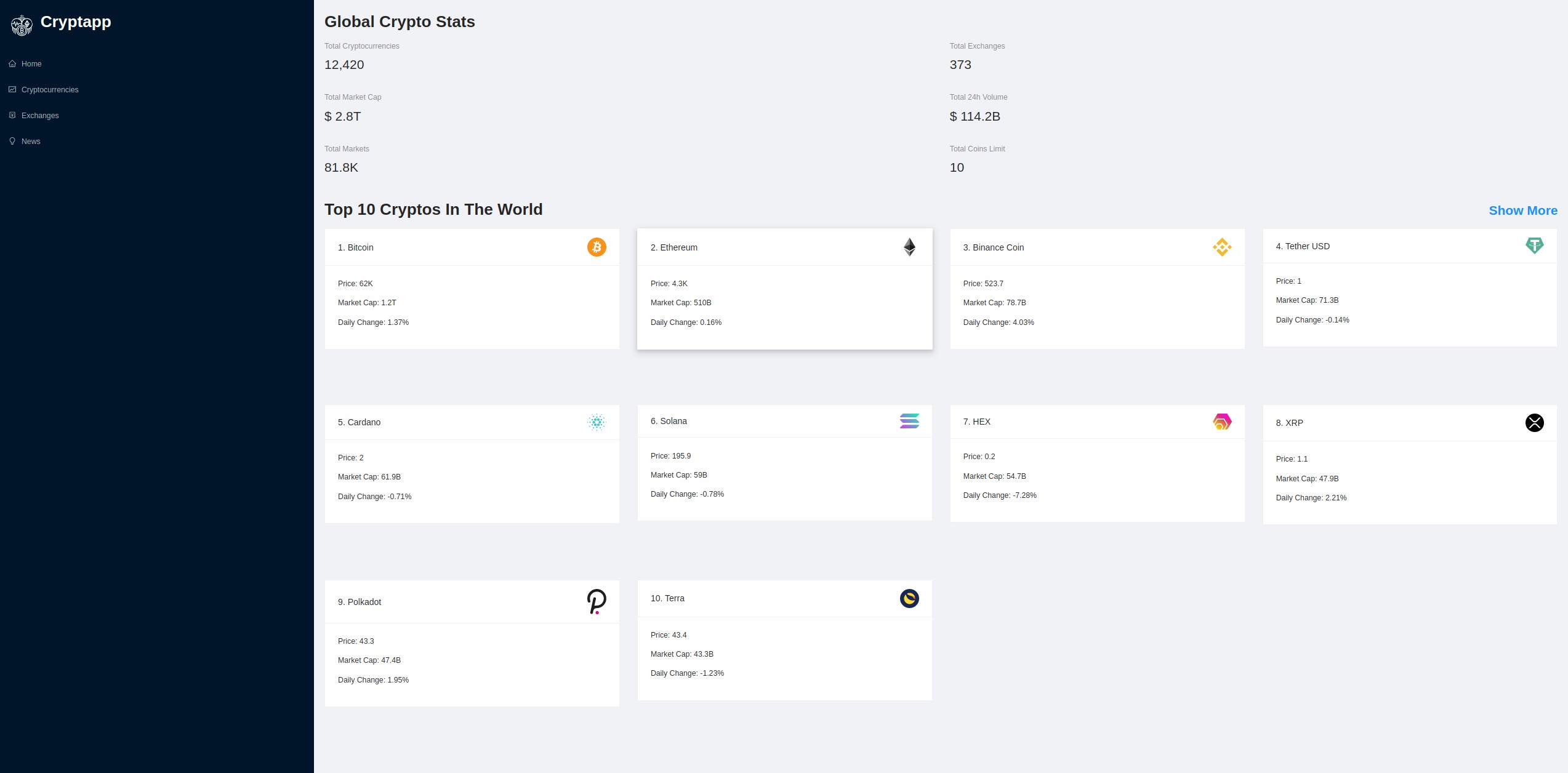The height and width of the screenshot is (773, 1568).
Task: Click the Polkadot logo icon
Action: [597, 602]
